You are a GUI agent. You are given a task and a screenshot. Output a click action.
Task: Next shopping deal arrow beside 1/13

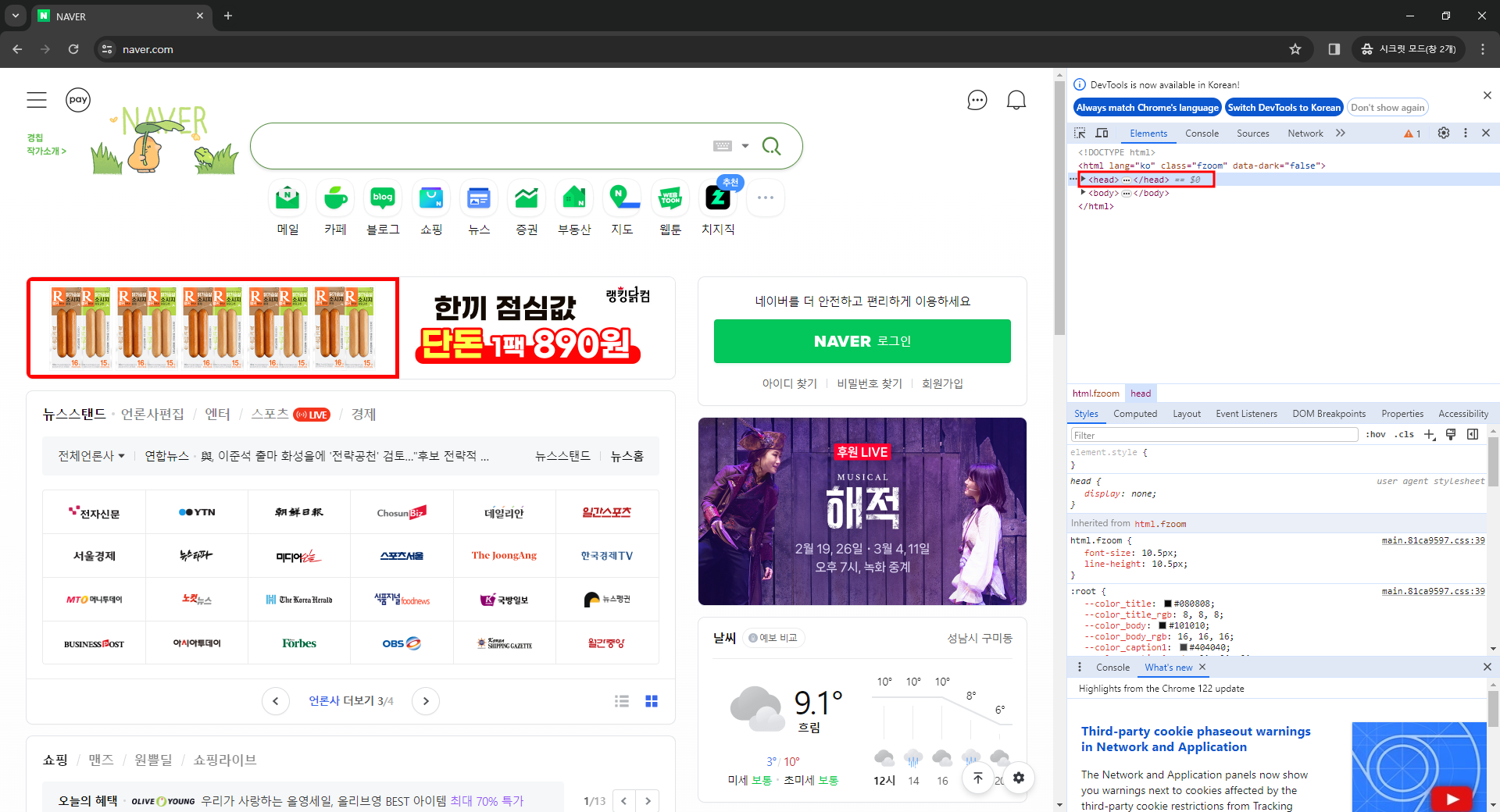(648, 801)
